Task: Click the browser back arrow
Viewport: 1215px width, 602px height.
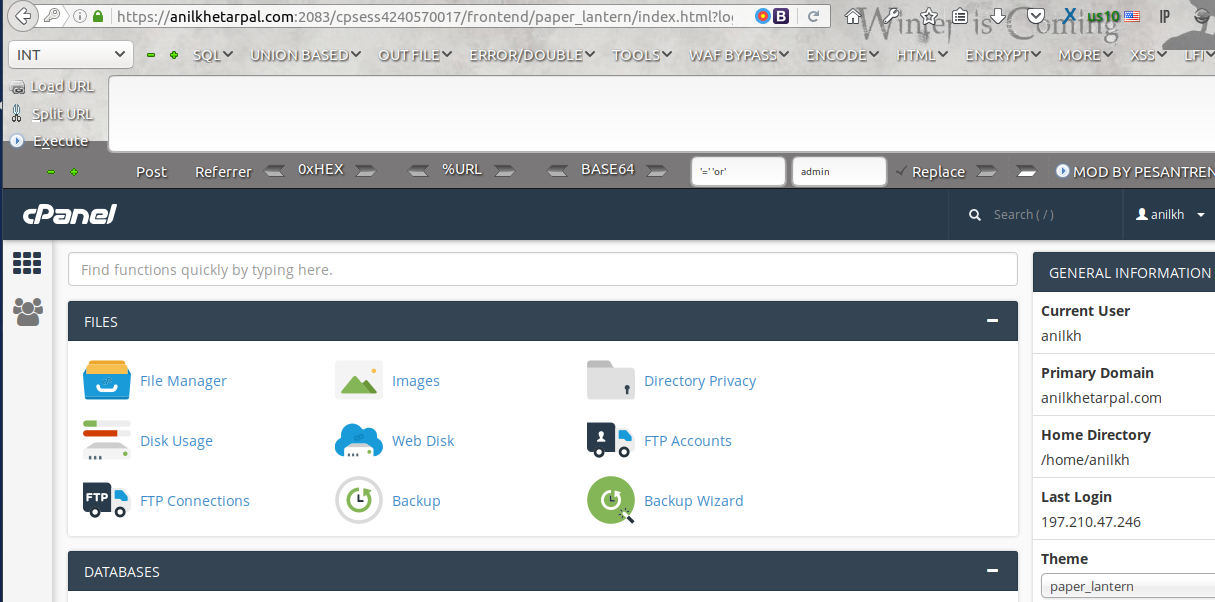Action: [x=22, y=16]
